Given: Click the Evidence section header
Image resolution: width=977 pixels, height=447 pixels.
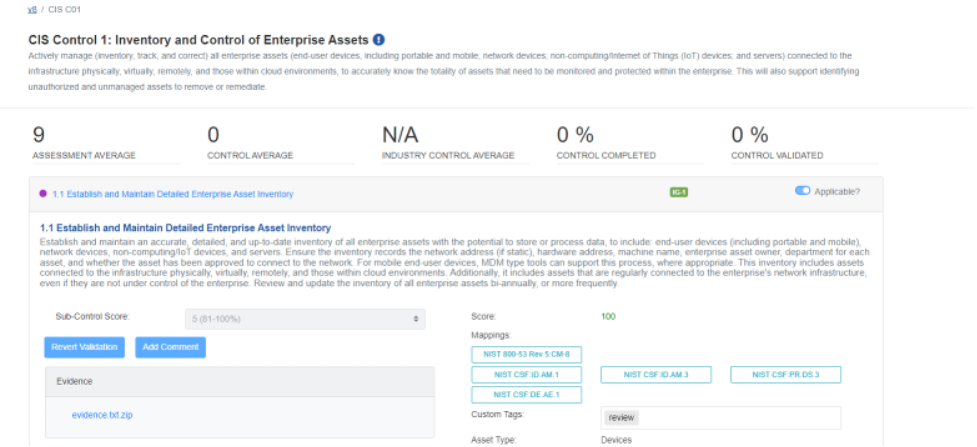Looking at the screenshot, I should [x=240, y=381].
